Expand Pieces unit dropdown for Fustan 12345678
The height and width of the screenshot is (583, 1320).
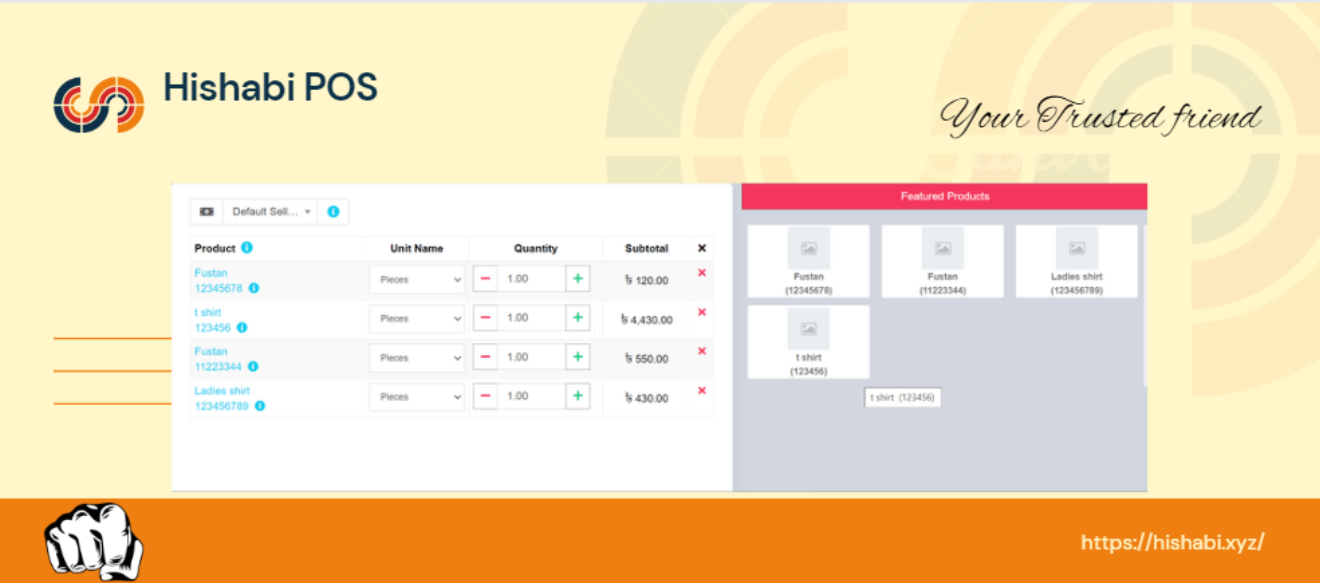click(417, 280)
